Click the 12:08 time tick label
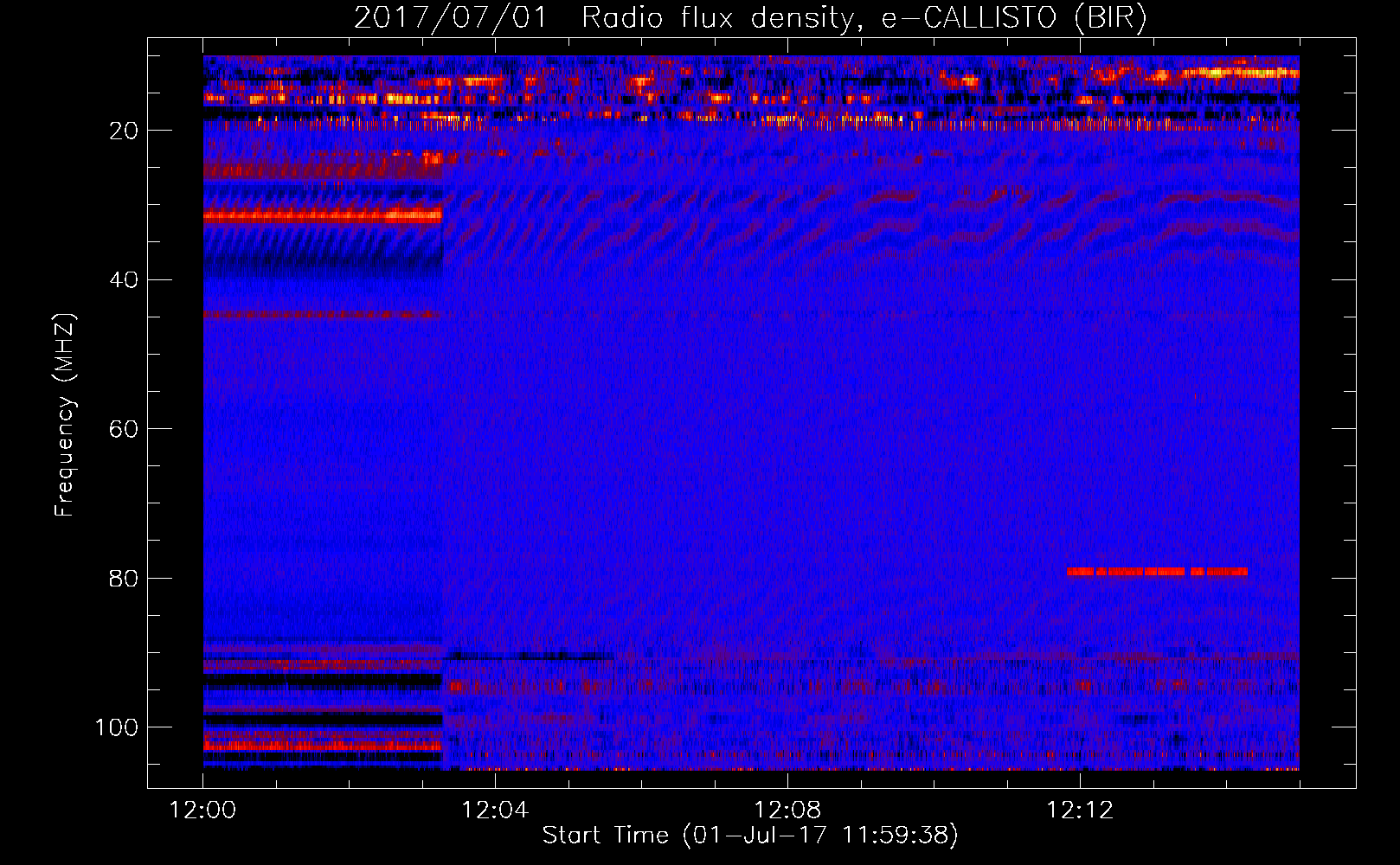This screenshot has width=1400, height=865. click(x=787, y=811)
